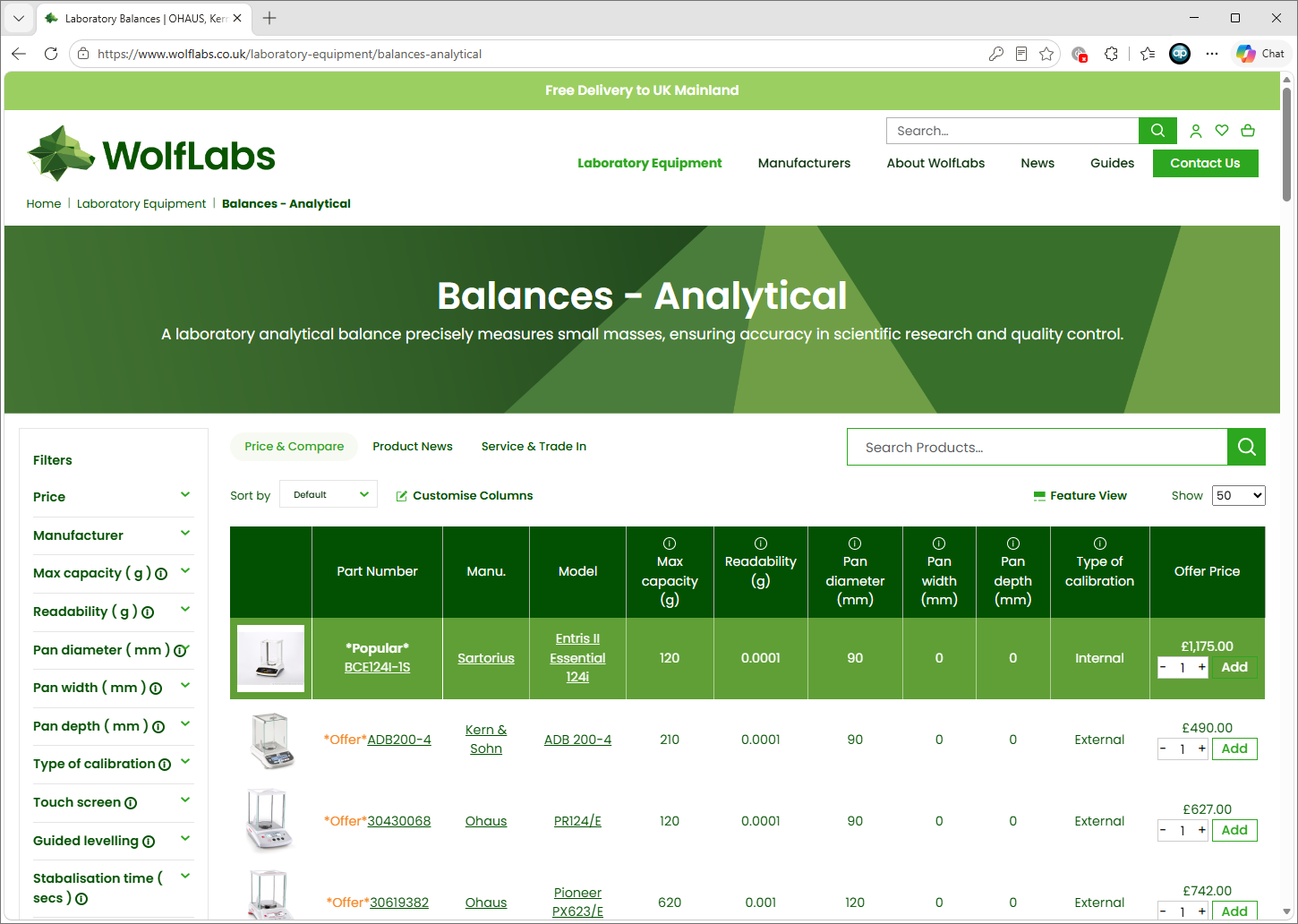The height and width of the screenshot is (924, 1298).
Task: Click the info icon beside Touch screen filter
Action: tap(131, 803)
